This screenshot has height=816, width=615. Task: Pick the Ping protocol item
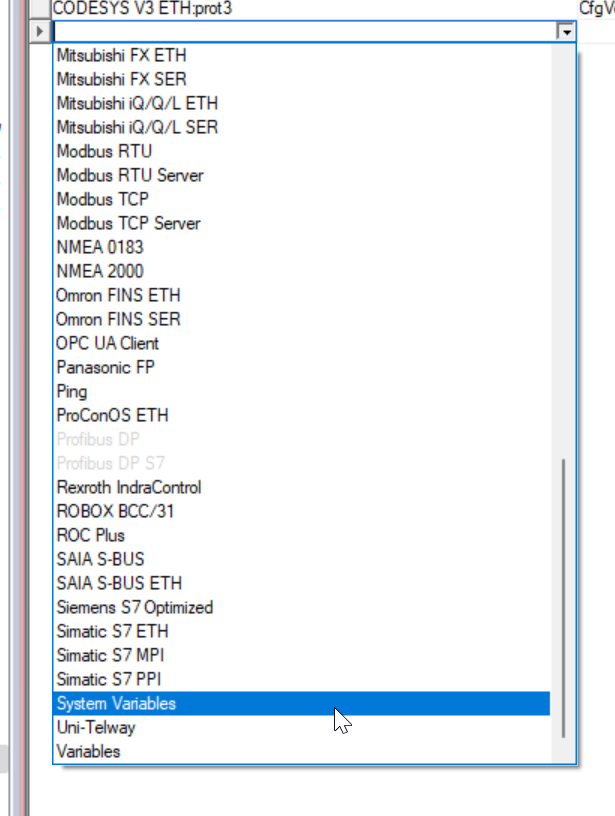pos(302,391)
